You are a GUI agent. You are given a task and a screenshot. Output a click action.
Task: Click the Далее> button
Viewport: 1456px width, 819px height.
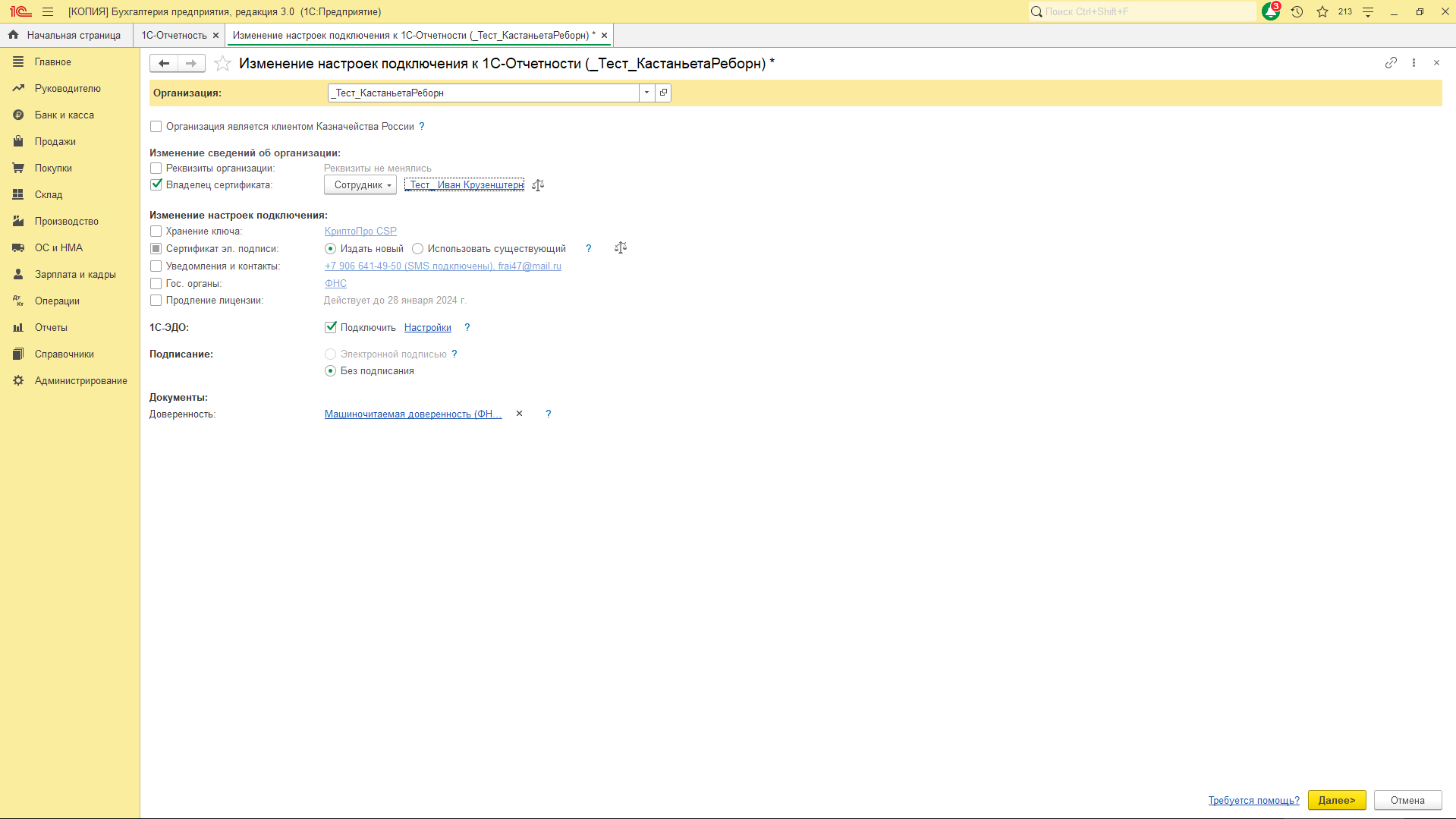click(x=1336, y=800)
